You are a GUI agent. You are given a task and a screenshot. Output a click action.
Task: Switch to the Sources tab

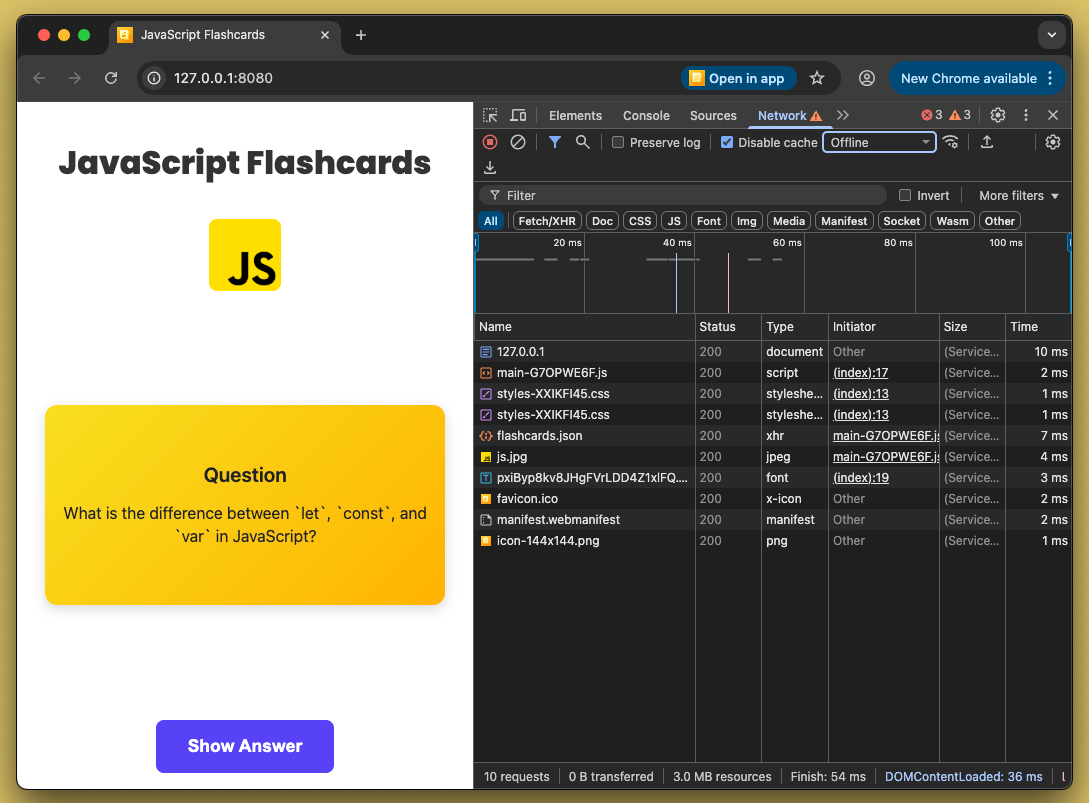coord(713,116)
